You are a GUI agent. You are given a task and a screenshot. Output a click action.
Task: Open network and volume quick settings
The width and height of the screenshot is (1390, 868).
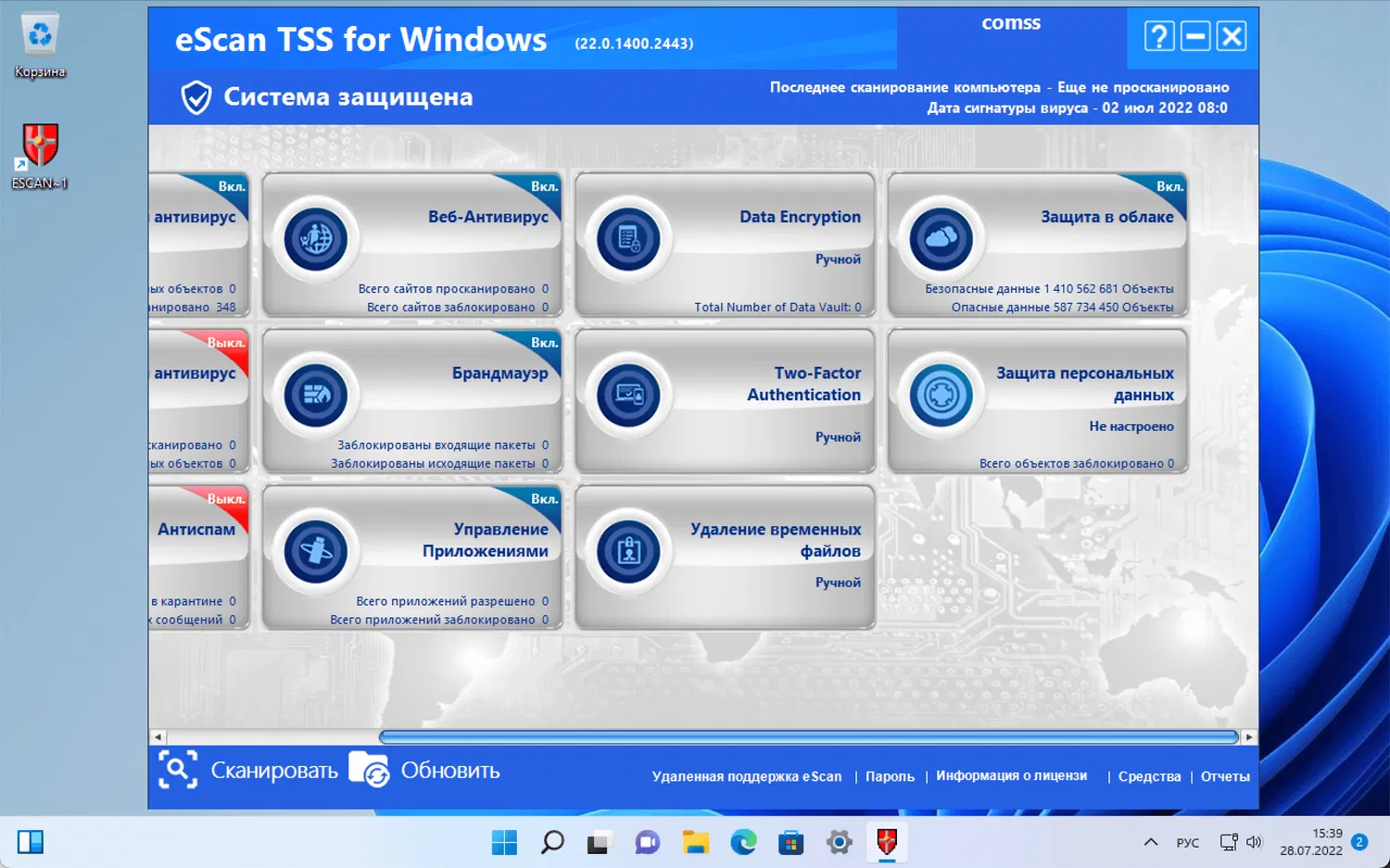point(1241,842)
